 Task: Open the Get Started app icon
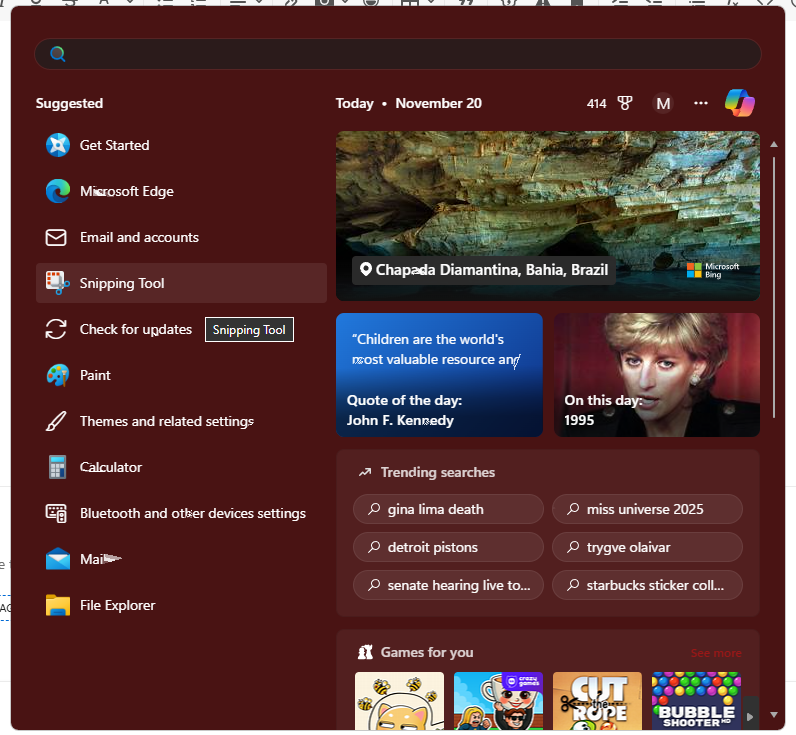58,145
